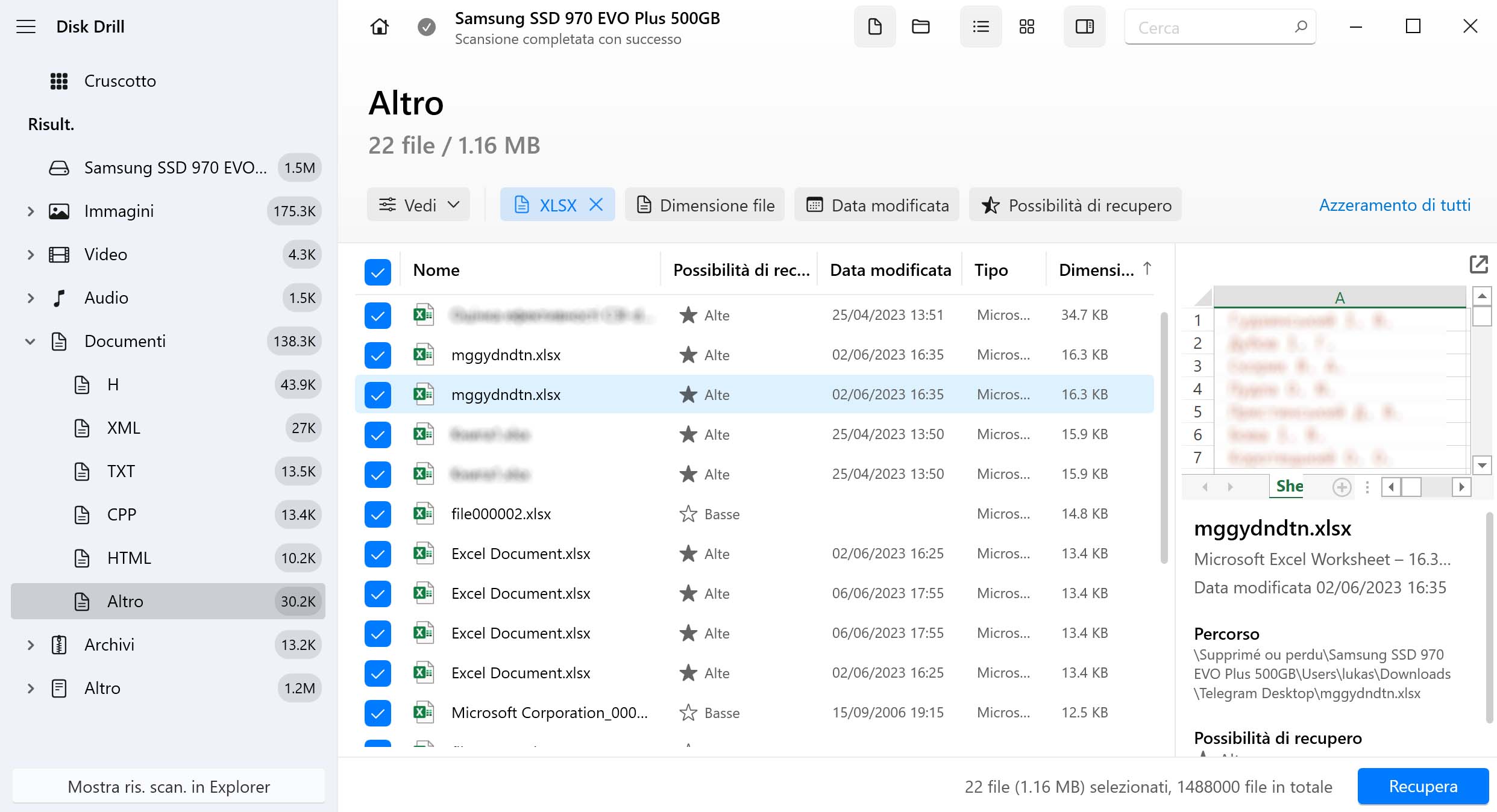Uncheck Microsoft Corporation_000 file checkbox

[x=378, y=713]
